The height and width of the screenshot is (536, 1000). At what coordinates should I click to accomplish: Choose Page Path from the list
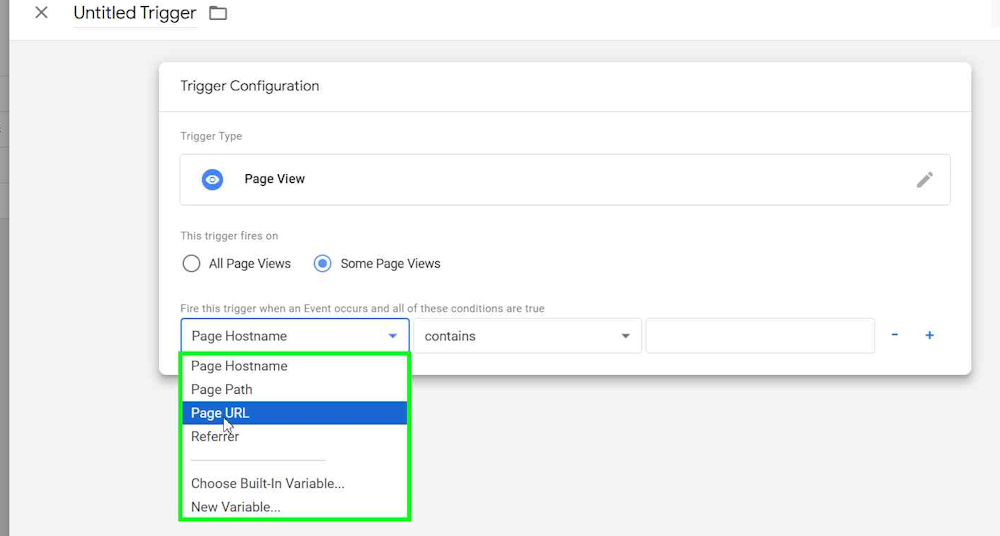point(222,390)
